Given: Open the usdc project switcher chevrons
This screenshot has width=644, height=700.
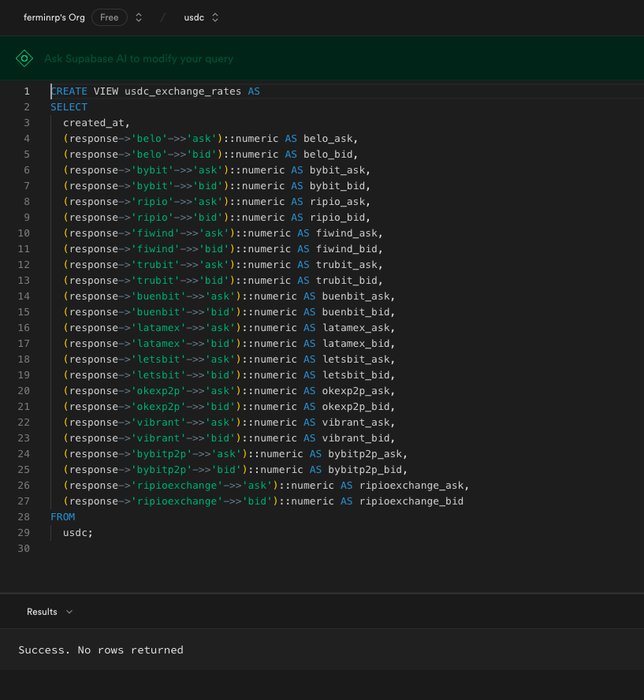Looking at the screenshot, I should (215, 17).
